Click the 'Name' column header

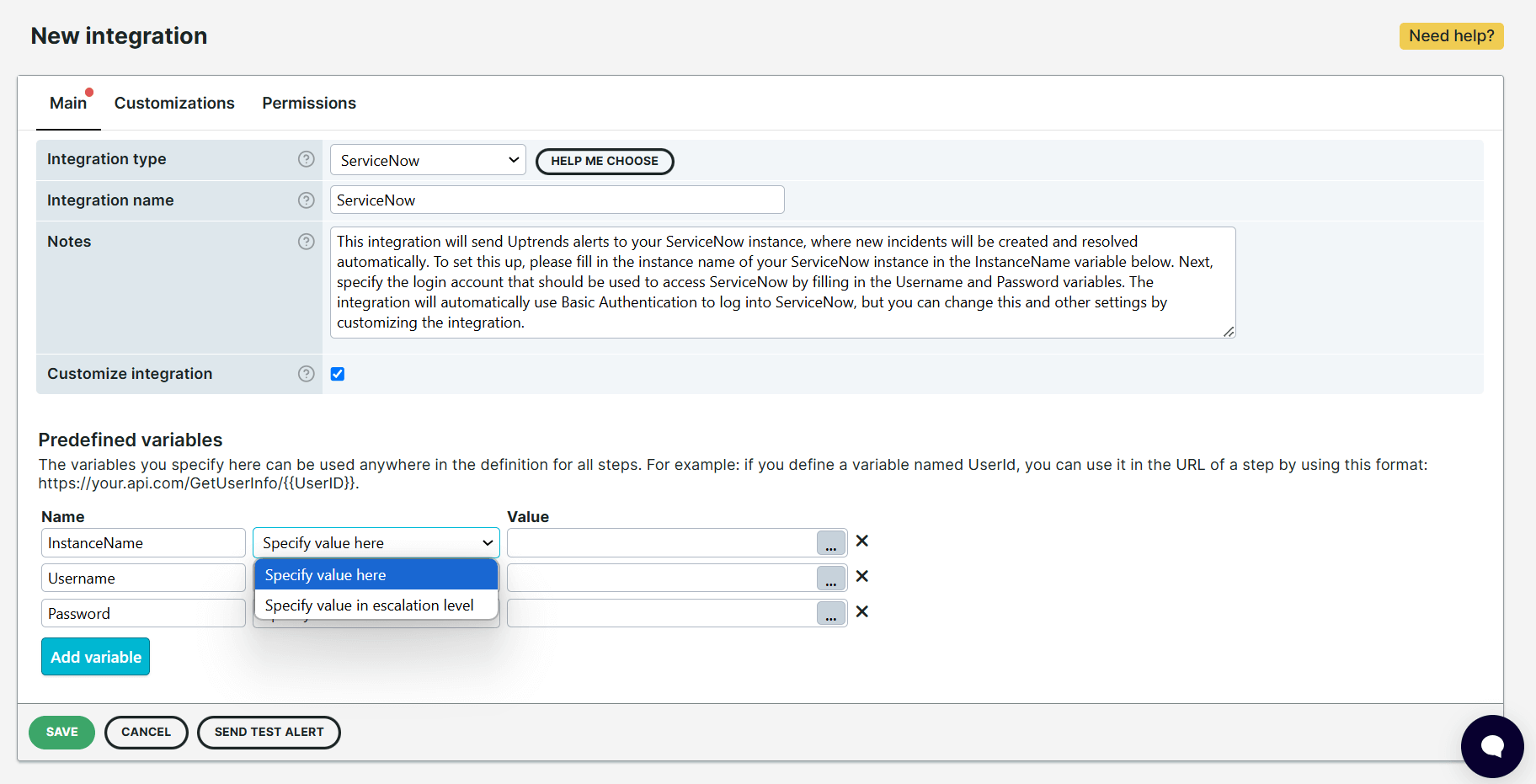(63, 517)
